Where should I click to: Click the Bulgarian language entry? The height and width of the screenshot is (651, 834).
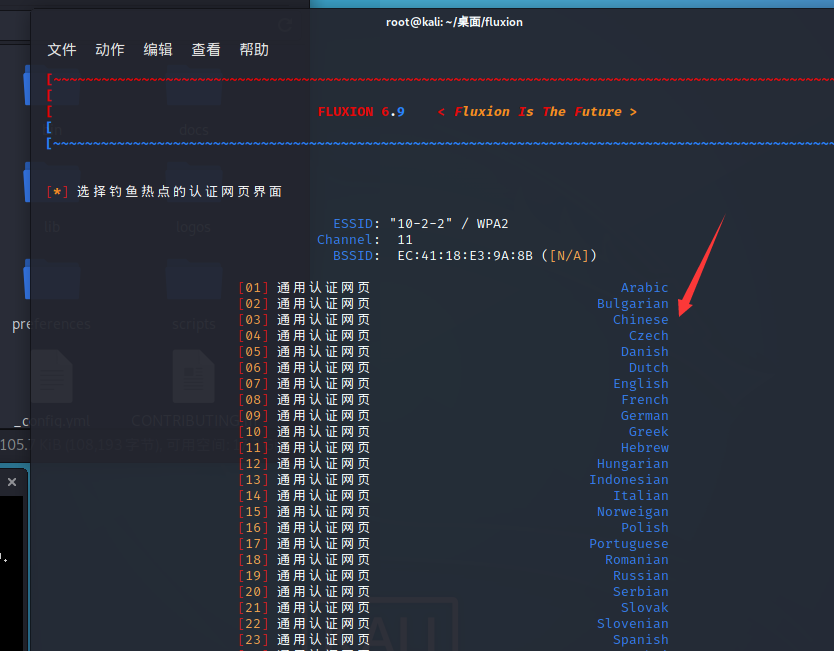(632, 304)
